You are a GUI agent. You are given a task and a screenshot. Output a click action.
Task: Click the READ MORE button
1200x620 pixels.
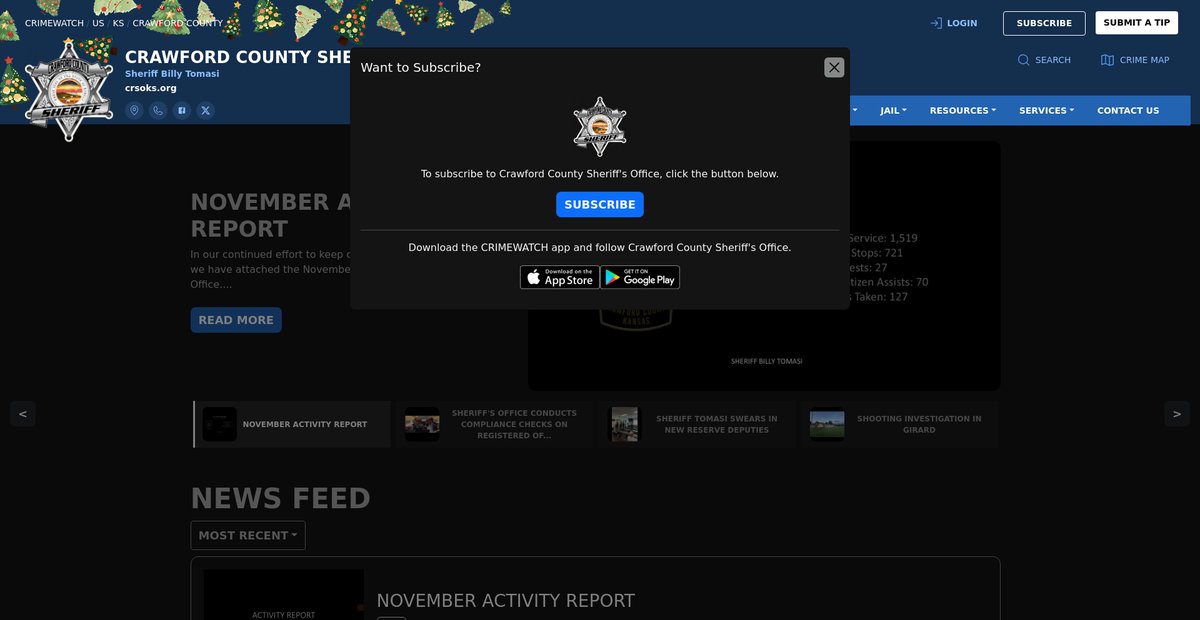[236, 320]
